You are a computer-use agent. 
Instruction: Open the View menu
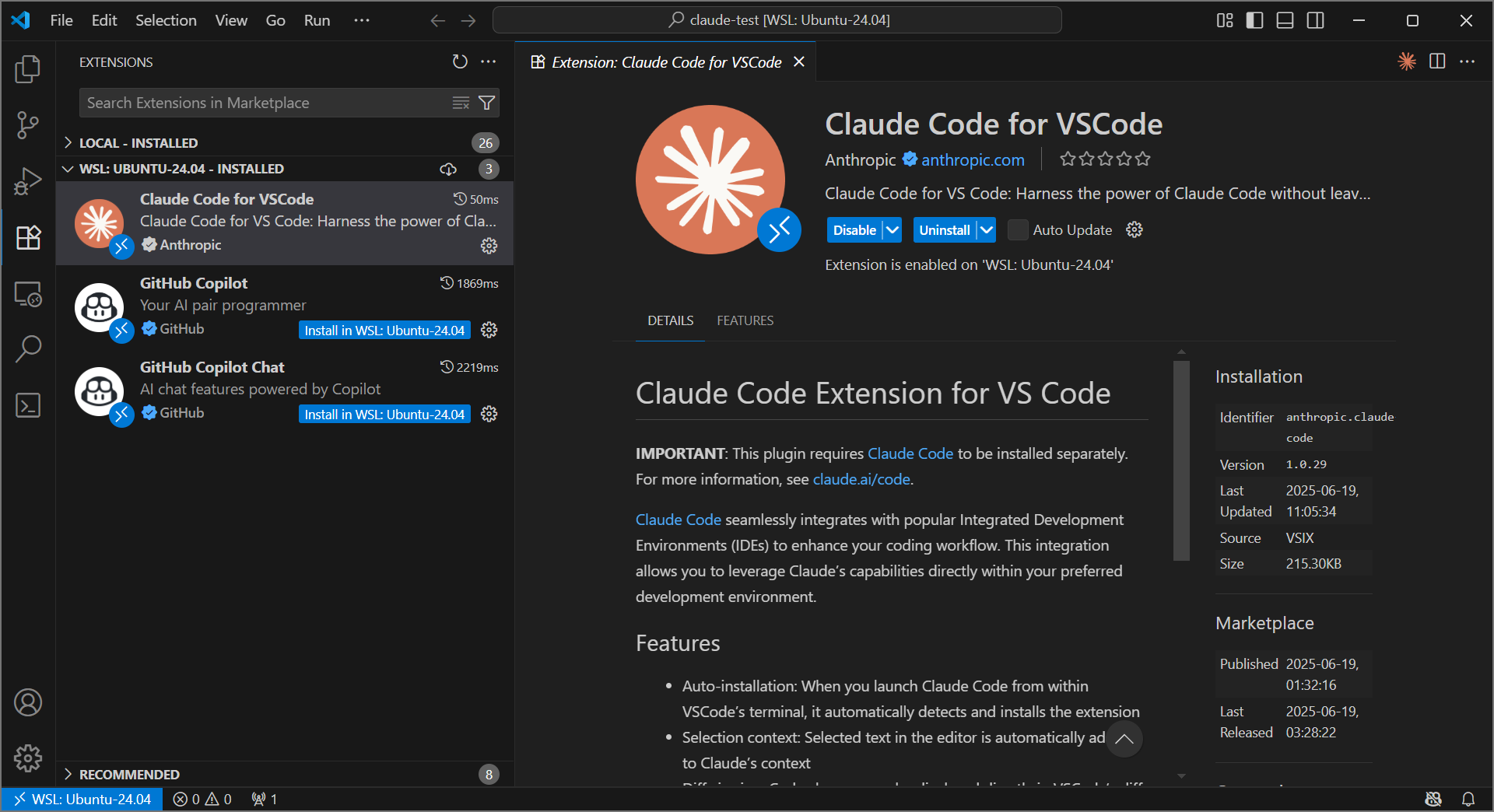[x=231, y=20]
